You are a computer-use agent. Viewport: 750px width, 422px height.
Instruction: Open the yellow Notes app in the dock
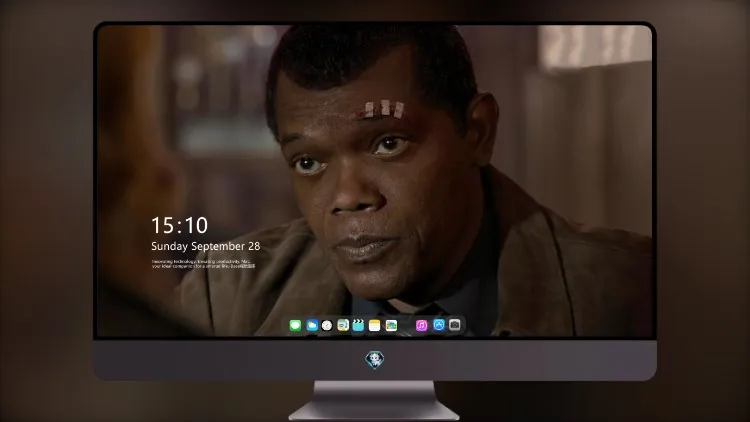[375, 325]
